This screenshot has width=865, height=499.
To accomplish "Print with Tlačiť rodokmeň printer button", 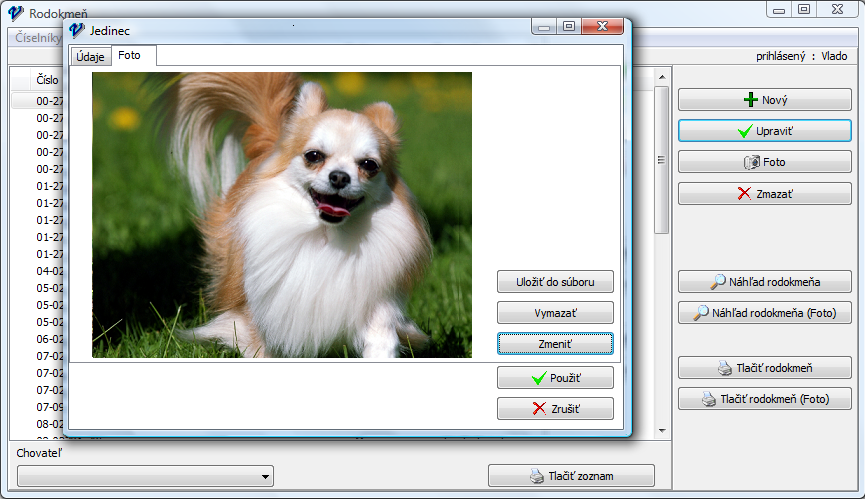I will 765,368.
